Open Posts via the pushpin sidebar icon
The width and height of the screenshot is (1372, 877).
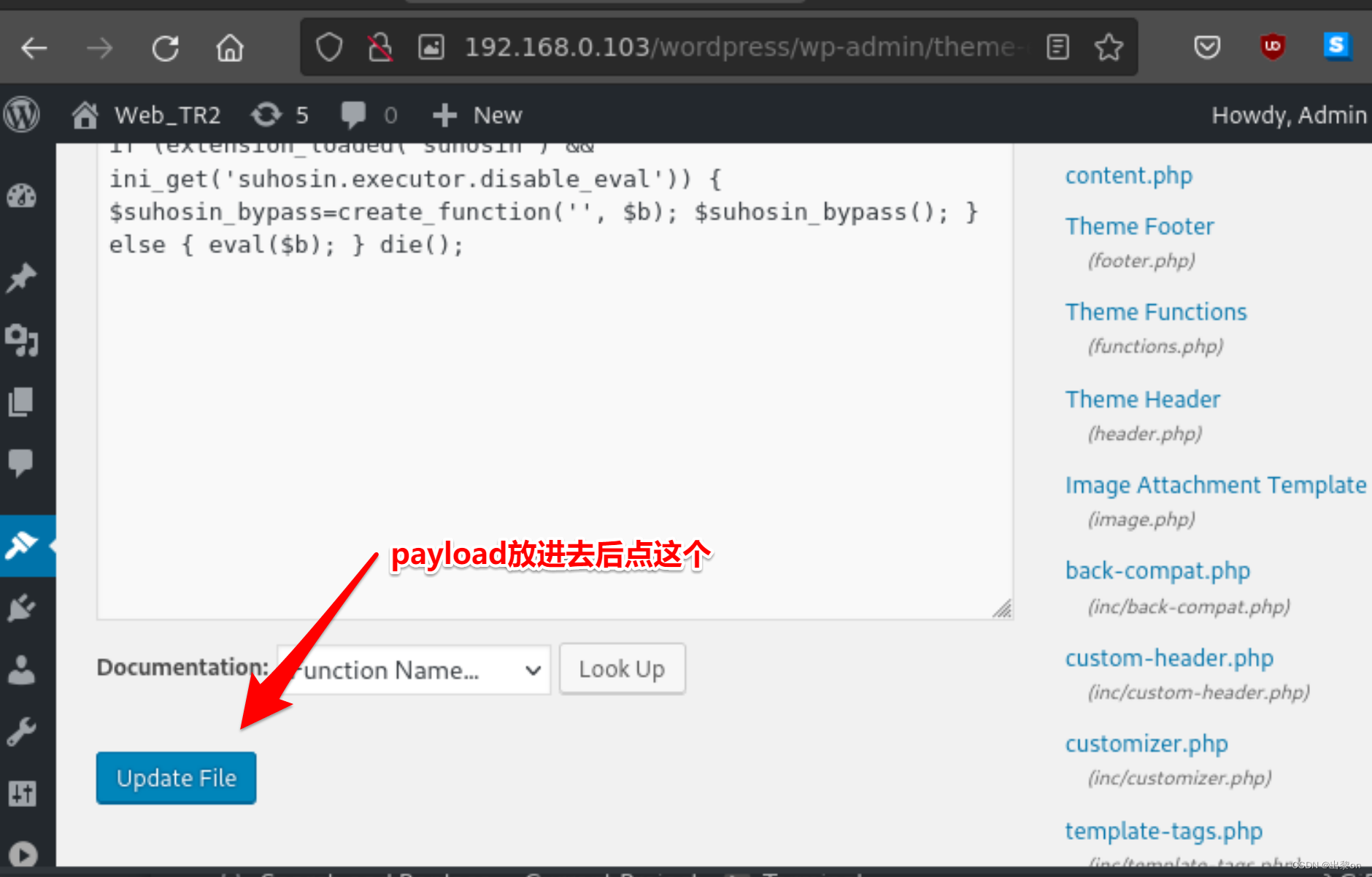point(21,277)
